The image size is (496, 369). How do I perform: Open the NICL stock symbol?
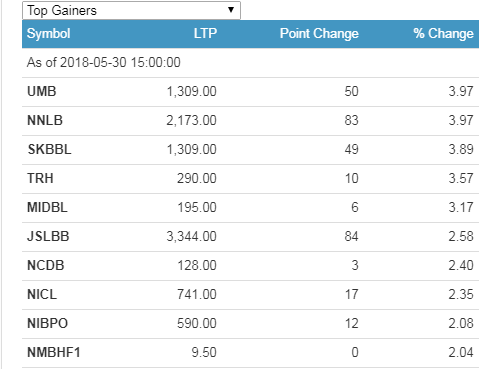pyautogui.click(x=42, y=294)
